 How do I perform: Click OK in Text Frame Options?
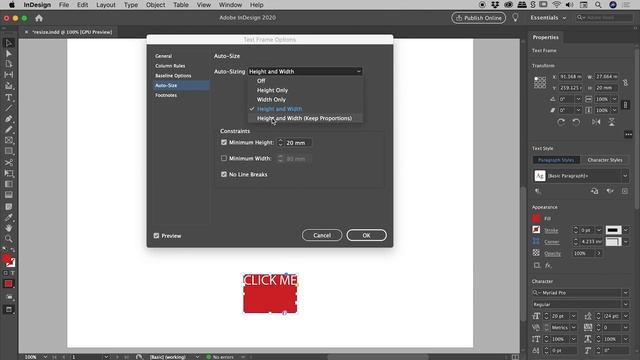coord(366,235)
